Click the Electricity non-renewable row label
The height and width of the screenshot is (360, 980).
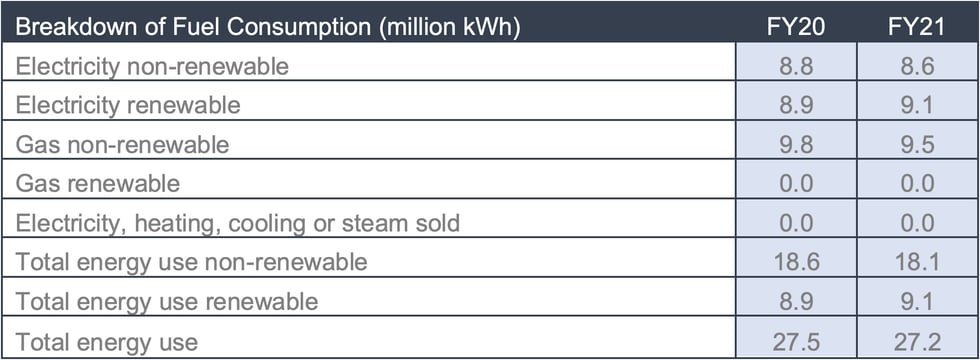[x=152, y=66]
